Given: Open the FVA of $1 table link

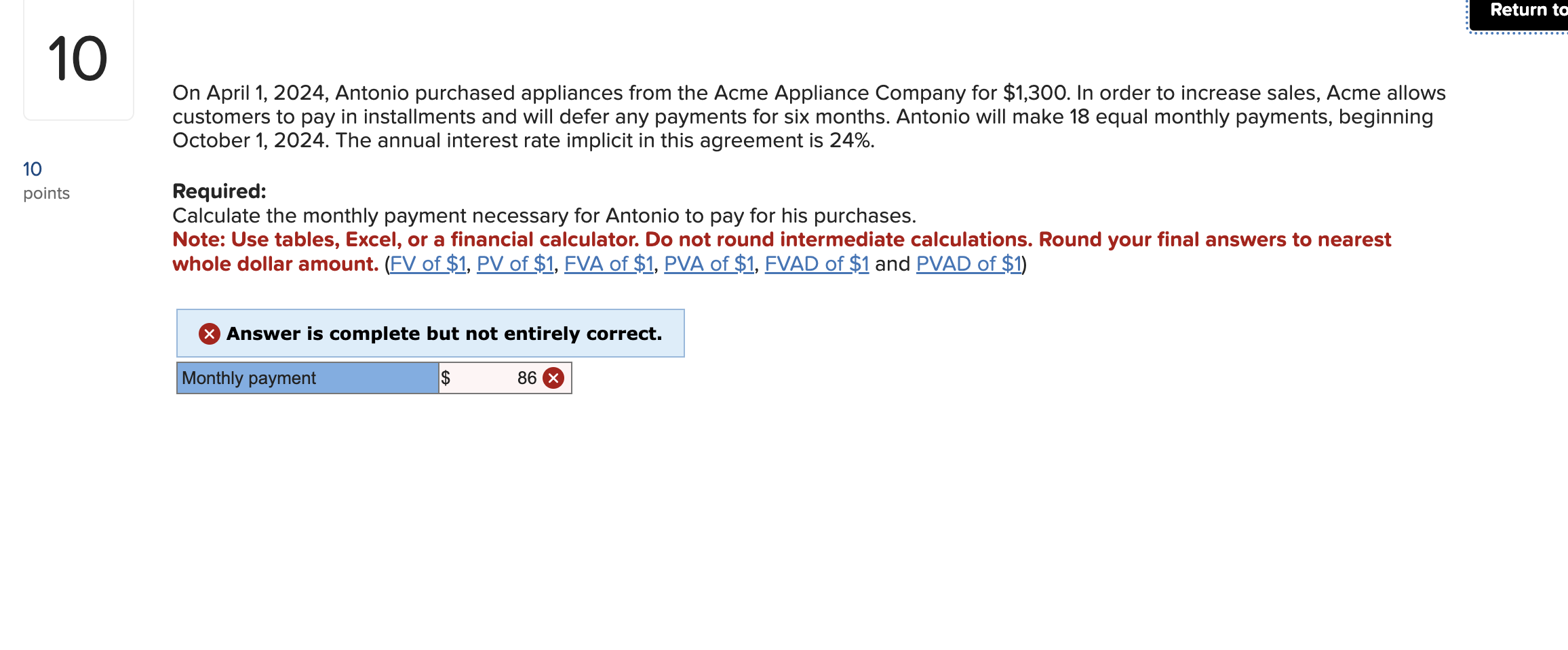Looking at the screenshot, I should pos(608,264).
